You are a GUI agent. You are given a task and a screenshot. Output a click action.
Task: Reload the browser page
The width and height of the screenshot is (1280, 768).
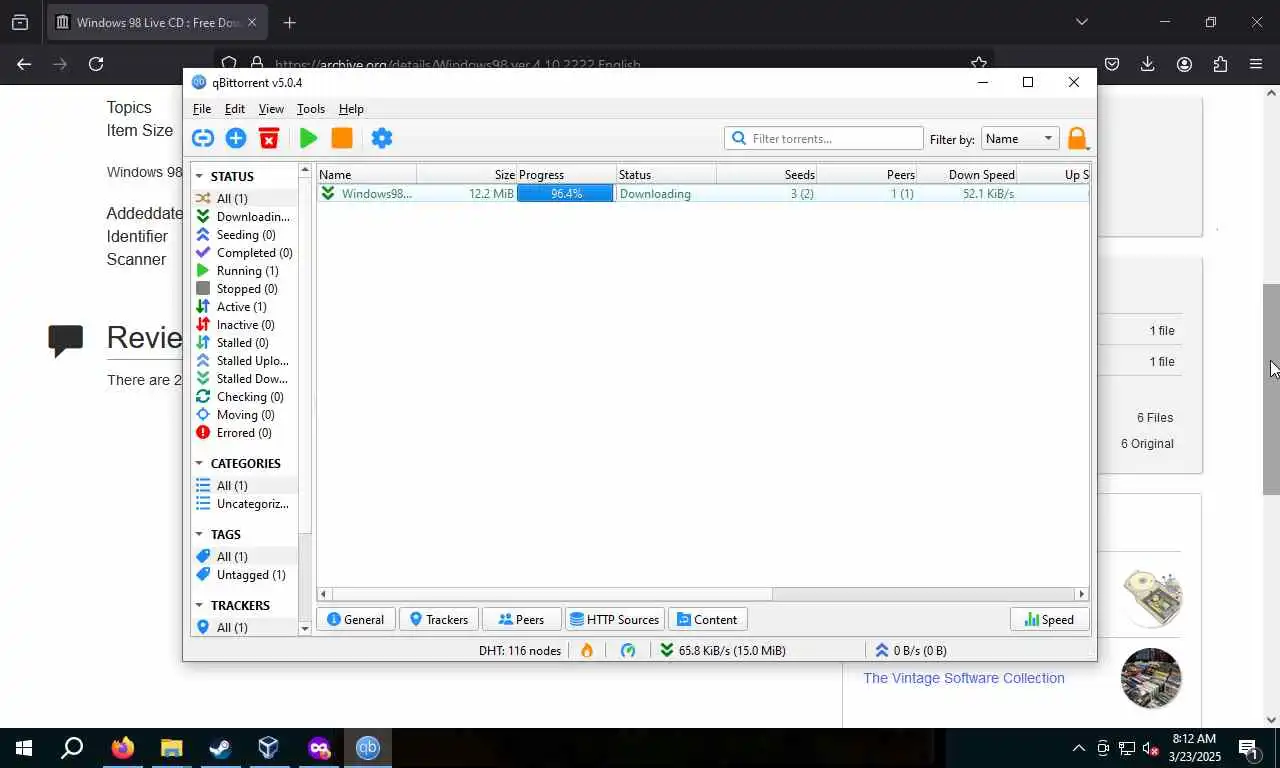pyautogui.click(x=96, y=64)
